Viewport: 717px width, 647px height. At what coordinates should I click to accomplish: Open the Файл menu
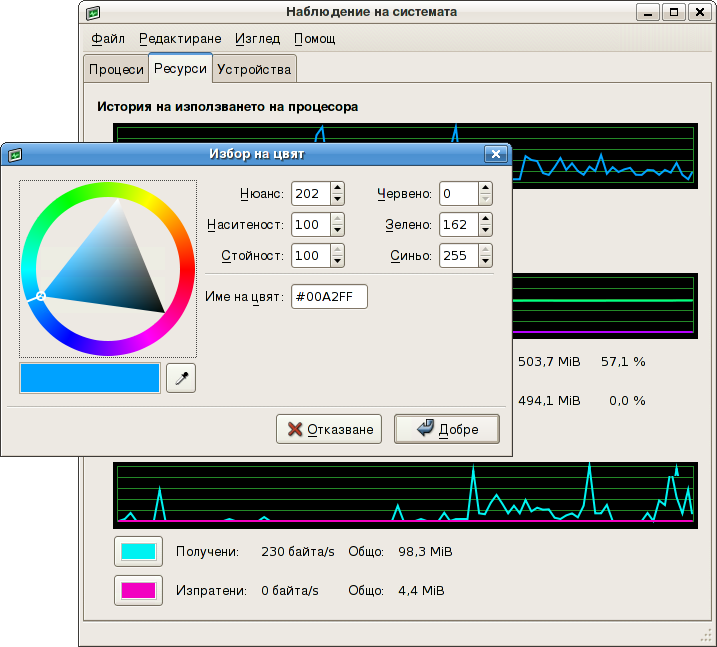click(107, 39)
